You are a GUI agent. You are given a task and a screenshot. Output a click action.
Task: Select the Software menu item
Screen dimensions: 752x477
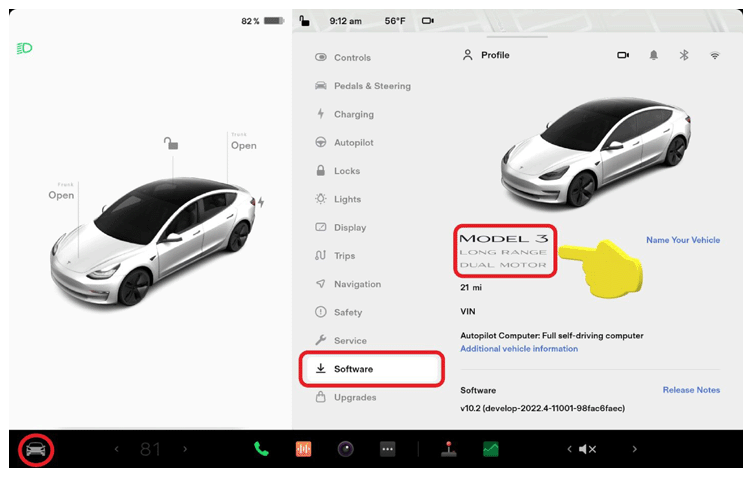coord(372,369)
